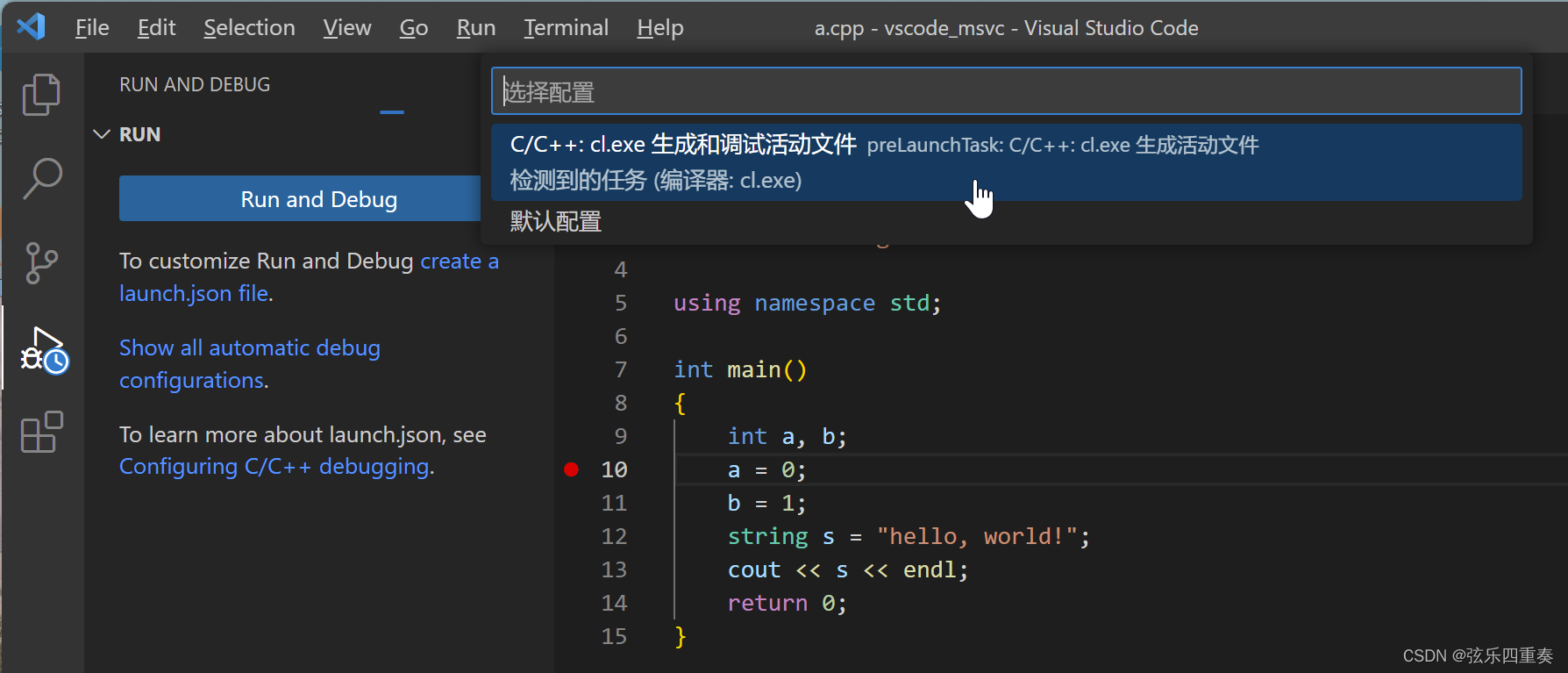Follow the 'create a launch.json file' link
This screenshot has width=1568, height=673.
point(309,277)
